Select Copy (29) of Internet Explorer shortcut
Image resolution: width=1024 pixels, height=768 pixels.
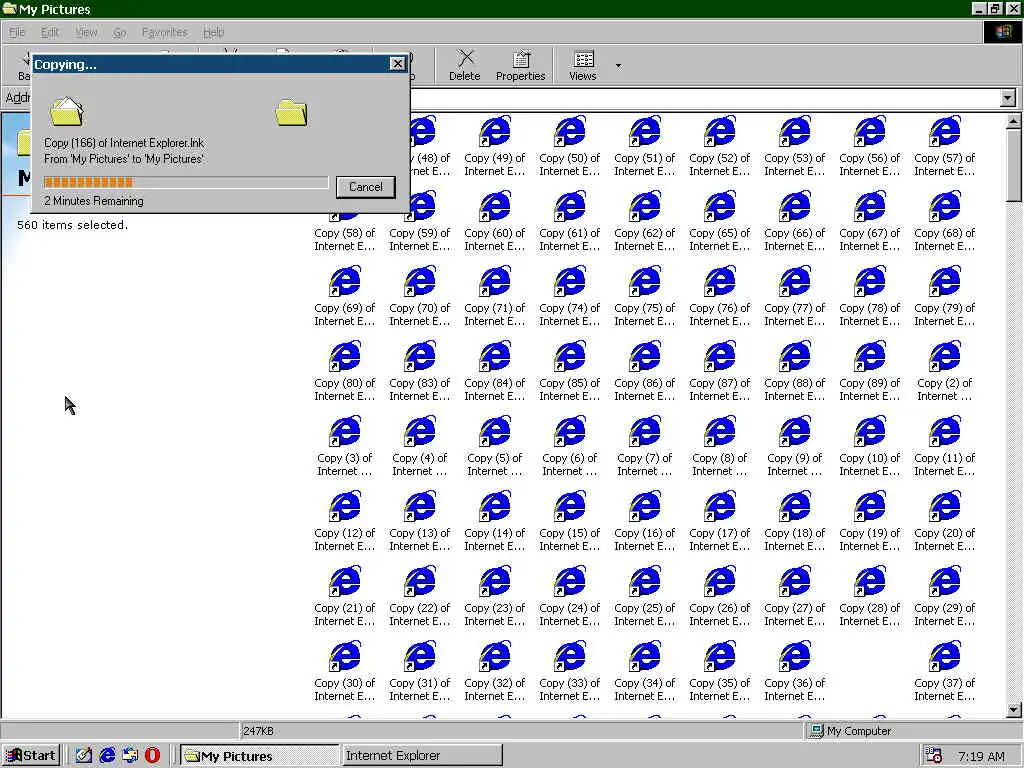(x=945, y=597)
